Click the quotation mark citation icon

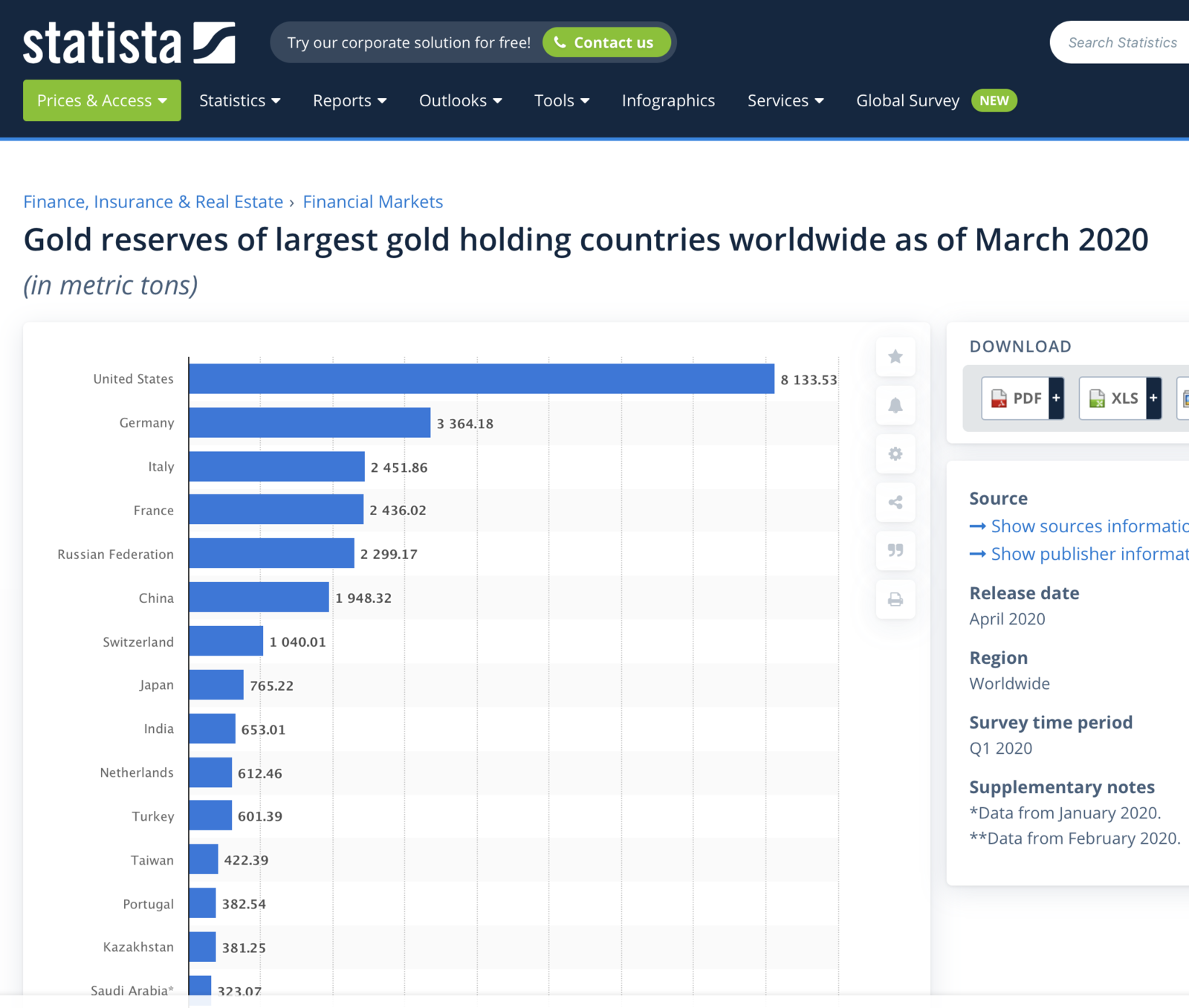(895, 551)
